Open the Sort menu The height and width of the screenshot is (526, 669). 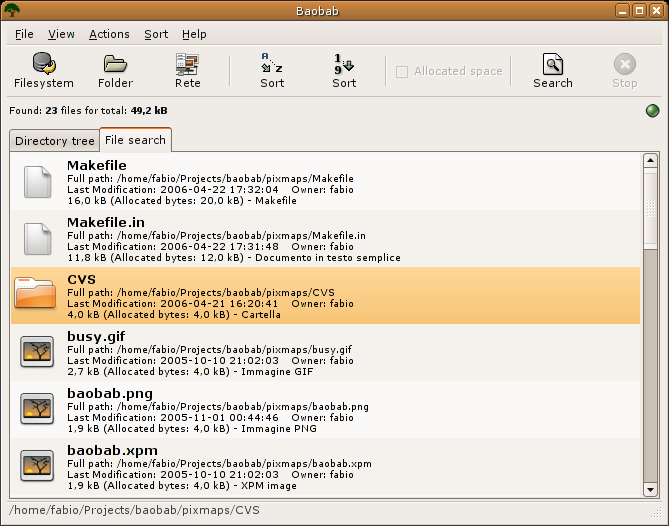[156, 34]
